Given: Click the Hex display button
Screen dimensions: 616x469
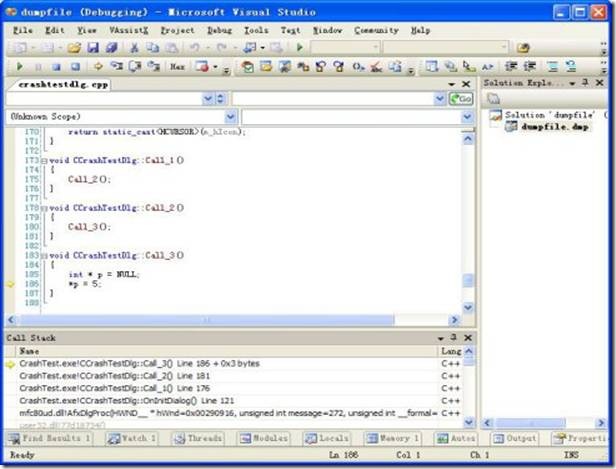Looking at the screenshot, I should point(177,67).
